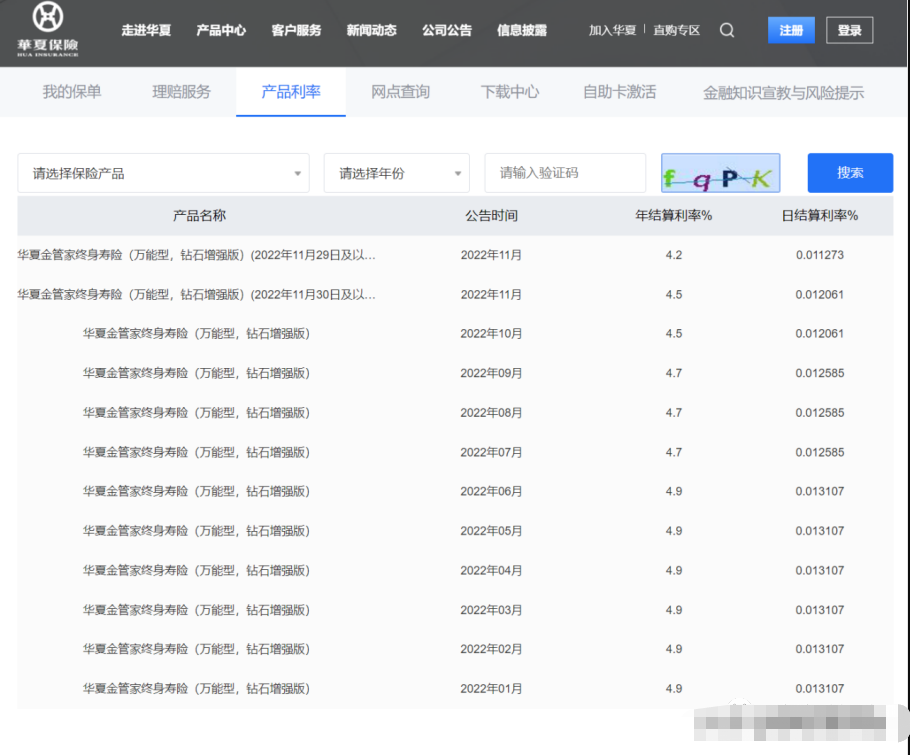Open 新闻动态 menu
This screenshot has width=910, height=755.
coord(371,30)
